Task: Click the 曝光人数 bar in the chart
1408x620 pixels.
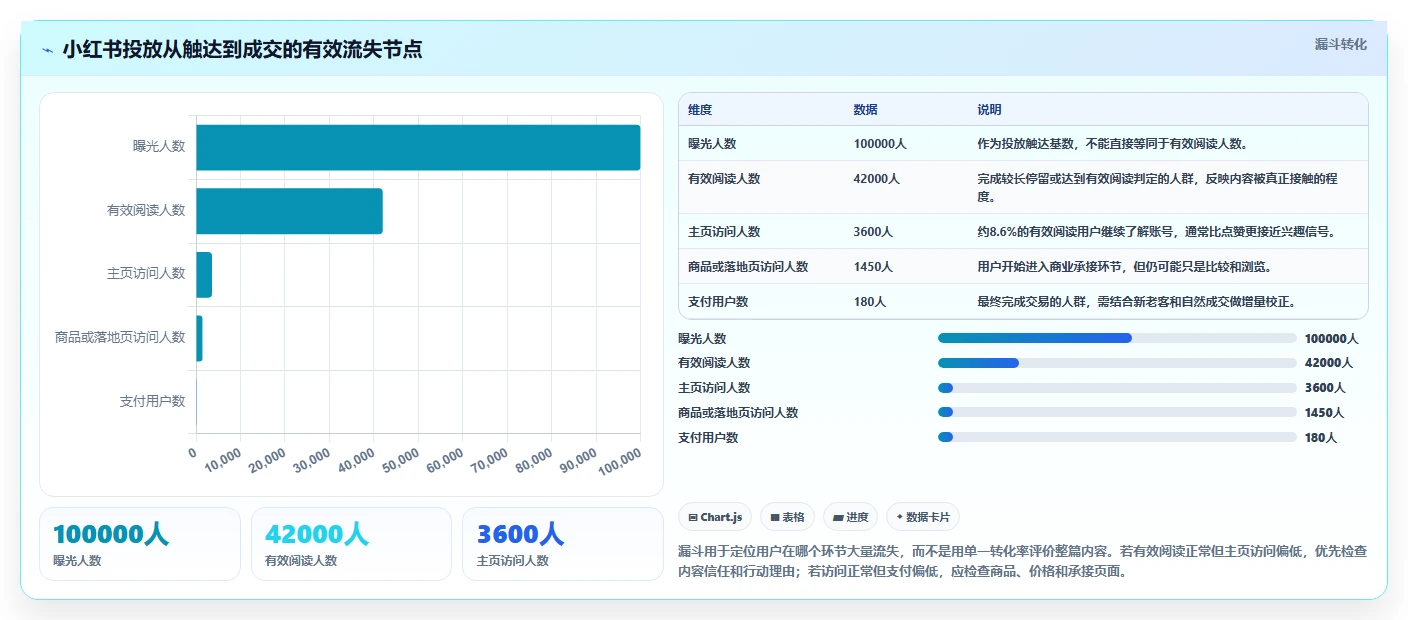Action: [x=418, y=147]
